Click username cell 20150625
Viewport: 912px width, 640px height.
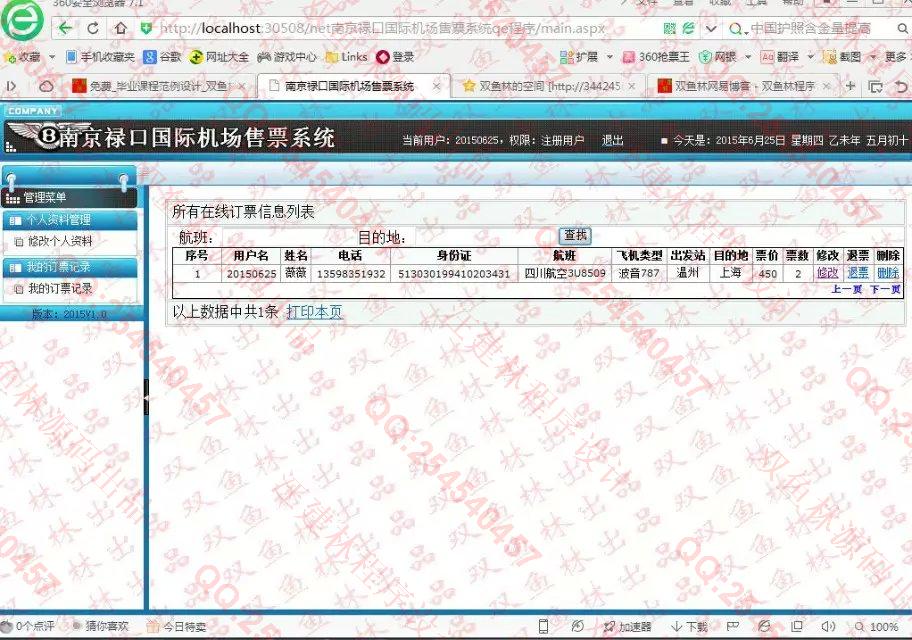[251, 273]
